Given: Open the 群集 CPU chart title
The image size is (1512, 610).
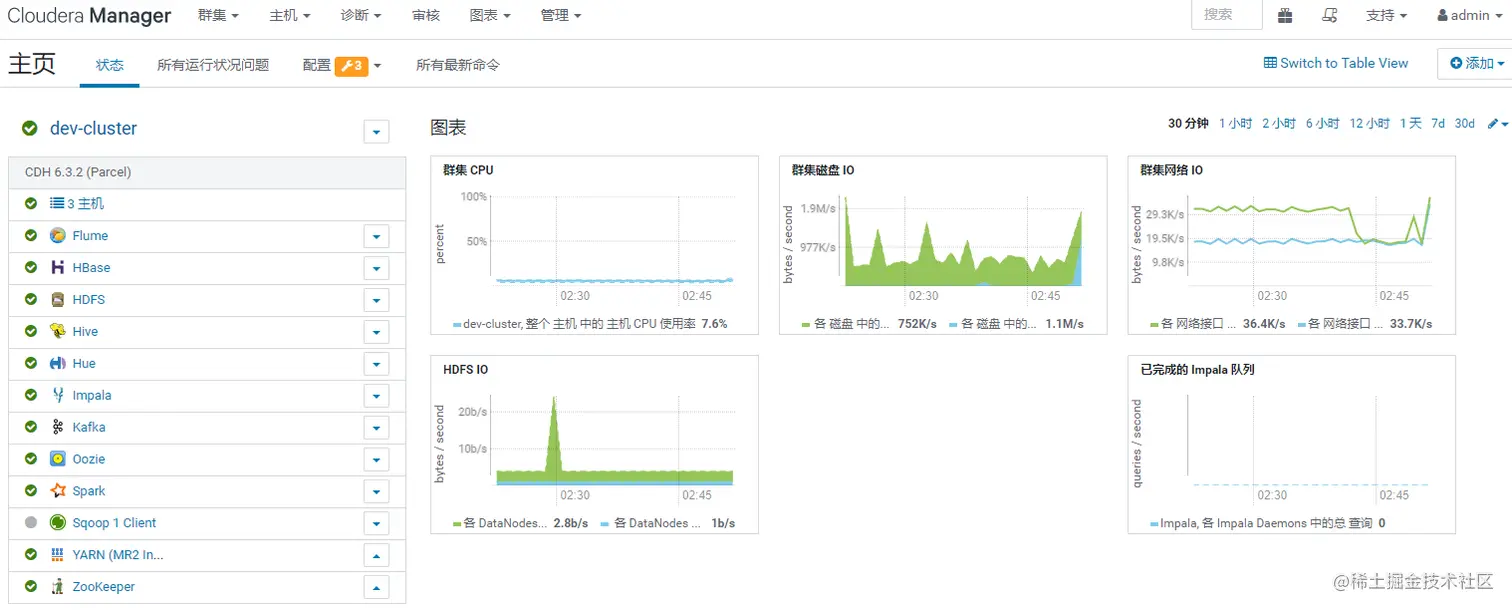Looking at the screenshot, I should click(468, 170).
